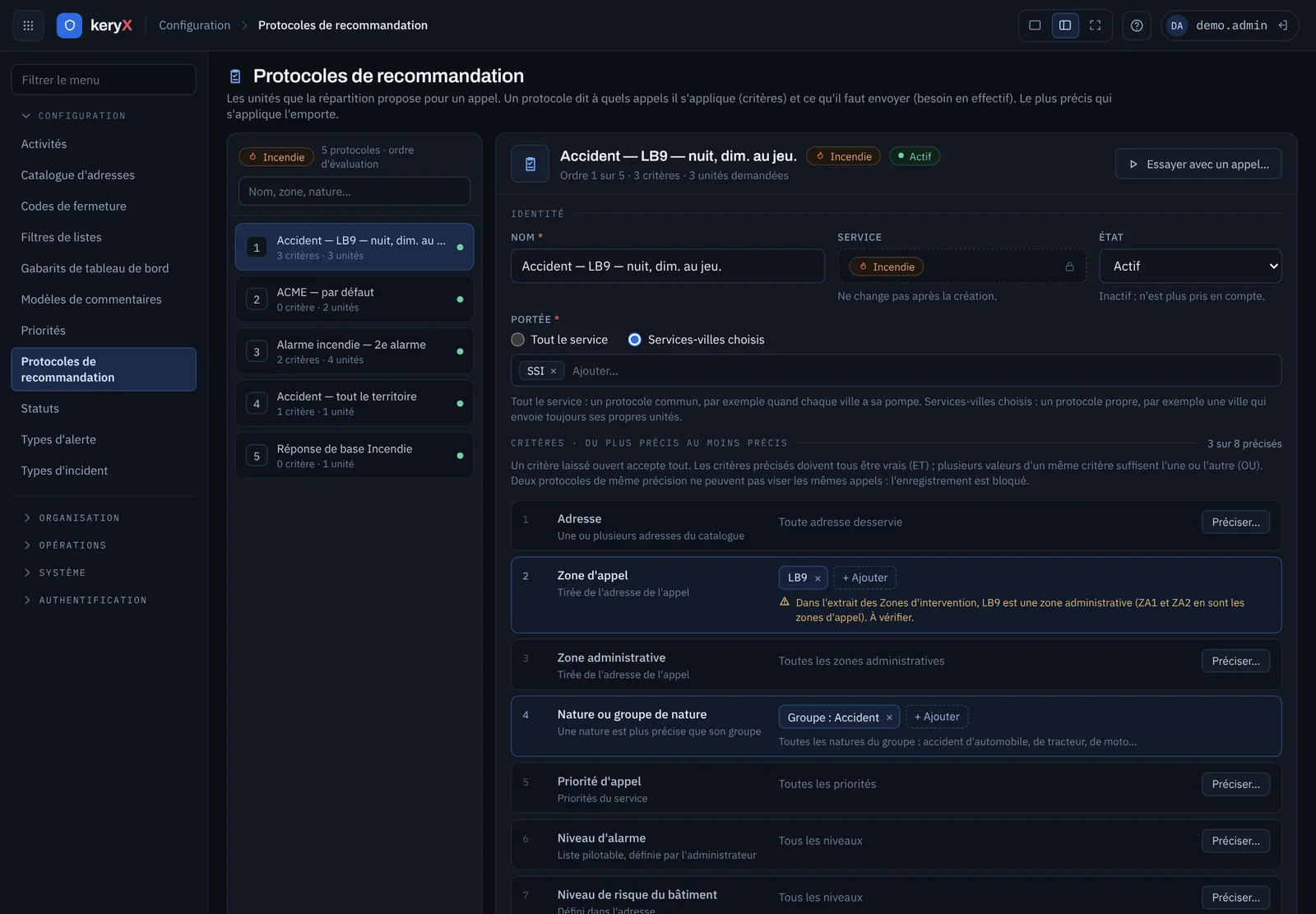This screenshot has height=914, width=1316.
Task: Open the apps grid launcher icon
Action: click(x=28, y=26)
